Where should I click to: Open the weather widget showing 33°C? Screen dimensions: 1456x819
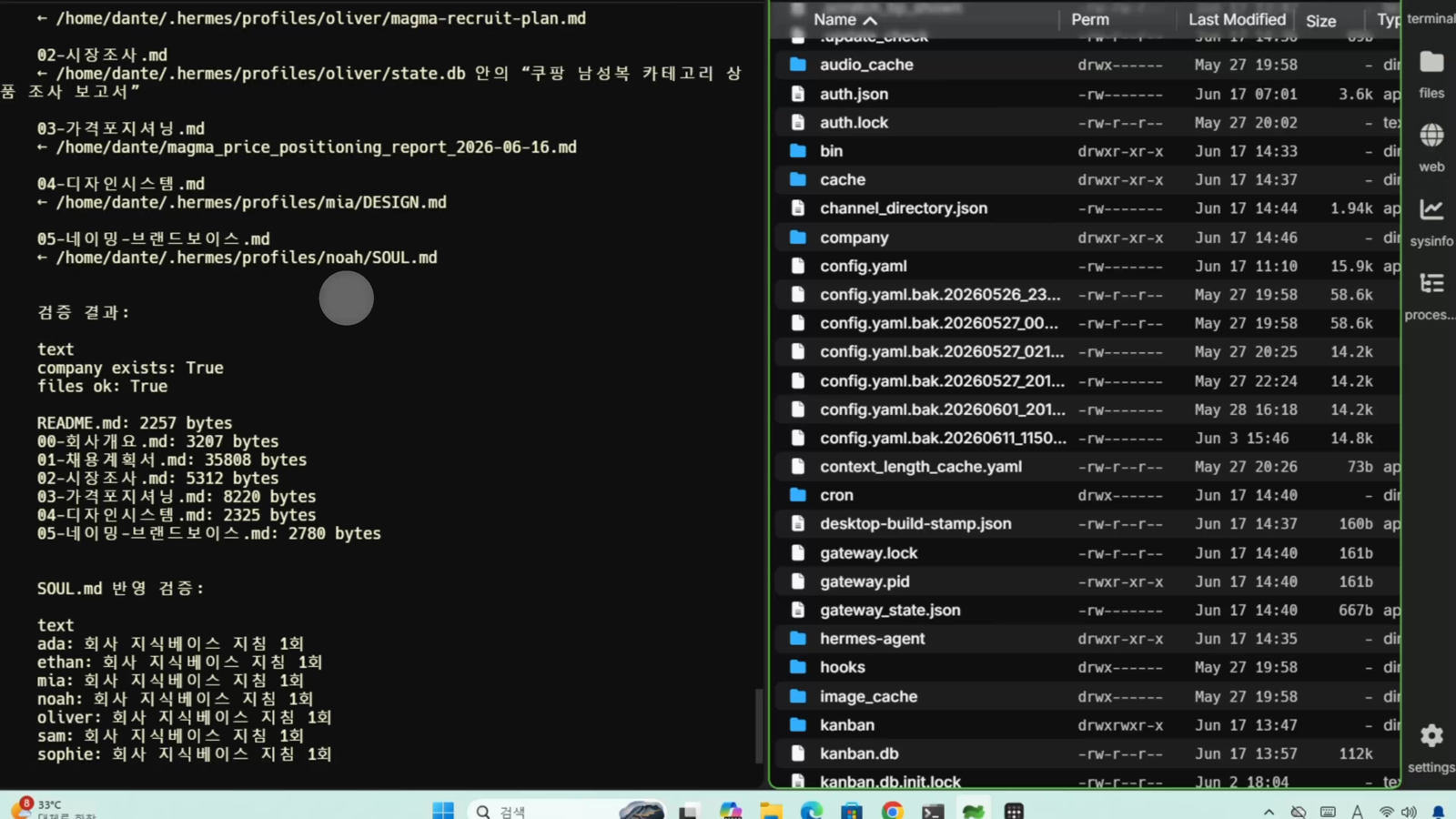click(53, 808)
